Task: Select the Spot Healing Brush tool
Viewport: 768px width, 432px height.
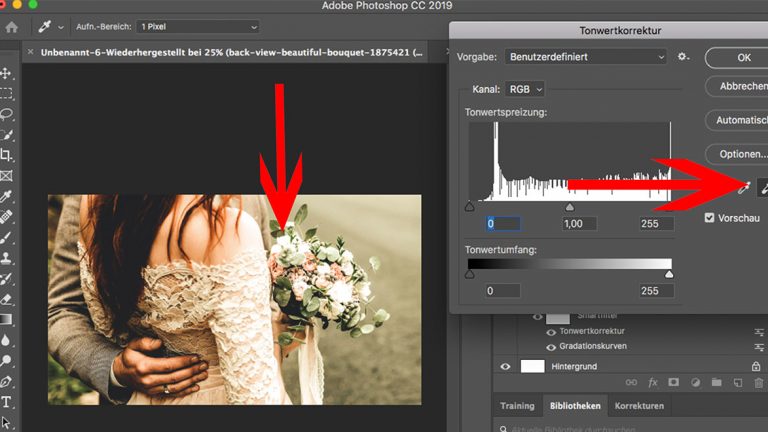Action: pyautogui.click(x=6, y=216)
